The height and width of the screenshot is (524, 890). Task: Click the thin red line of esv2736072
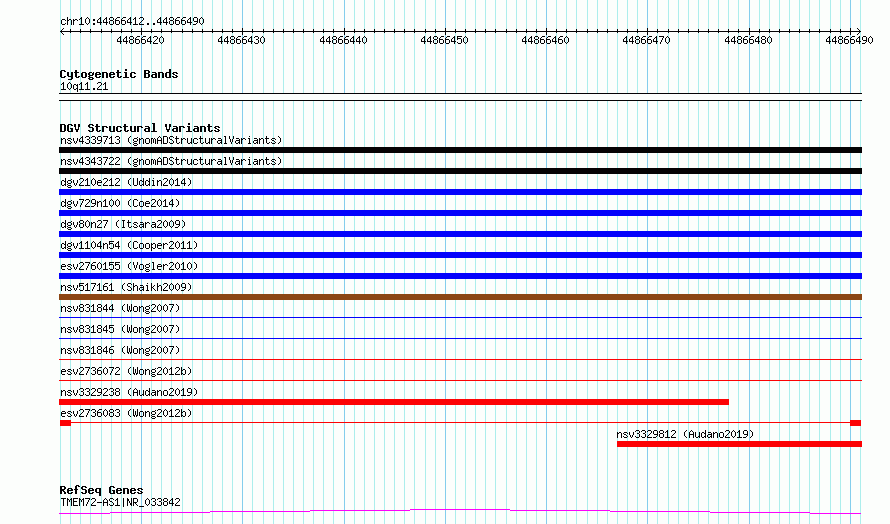(x=460, y=380)
